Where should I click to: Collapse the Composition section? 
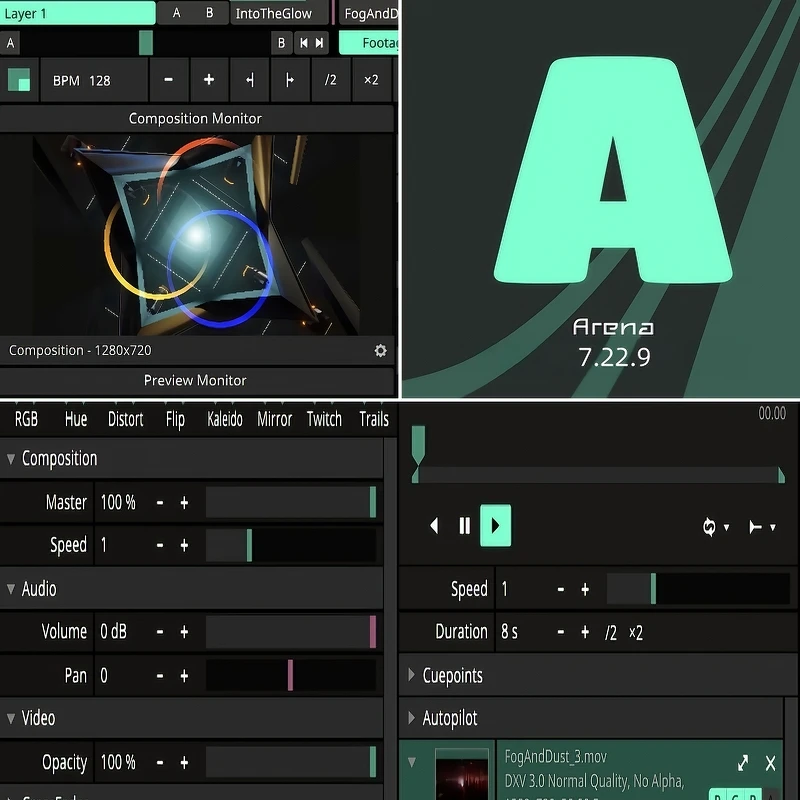(11, 459)
